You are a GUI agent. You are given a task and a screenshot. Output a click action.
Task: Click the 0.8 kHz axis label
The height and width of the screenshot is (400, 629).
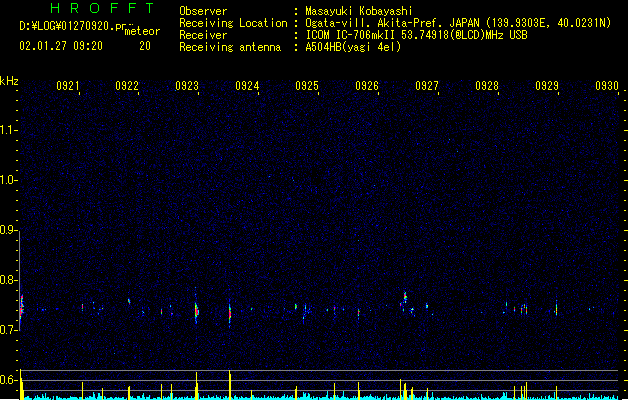[8, 280]
